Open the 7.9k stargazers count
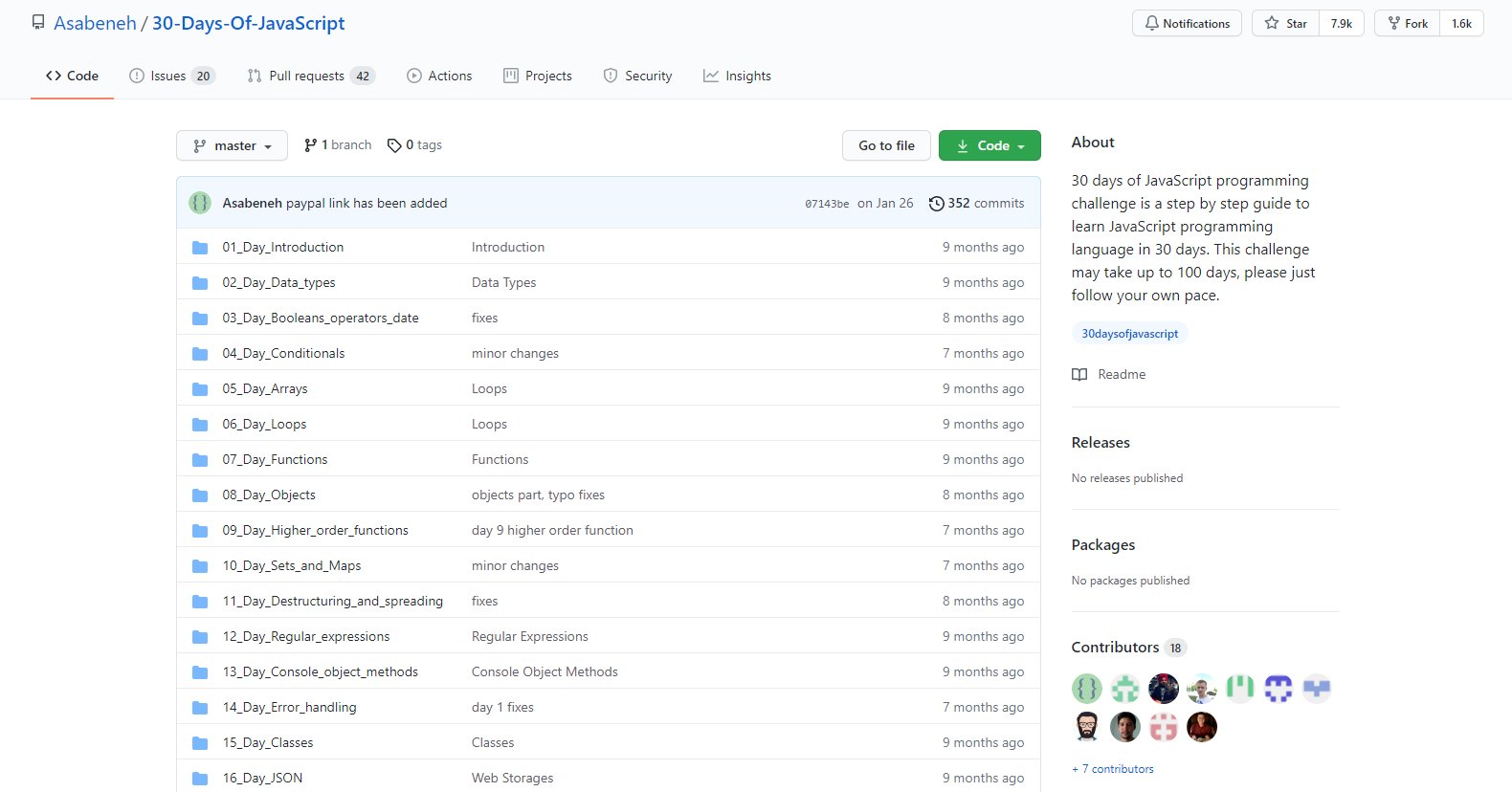The height and width of the screenshot is (792, 1512). [x=1342, y=23]
